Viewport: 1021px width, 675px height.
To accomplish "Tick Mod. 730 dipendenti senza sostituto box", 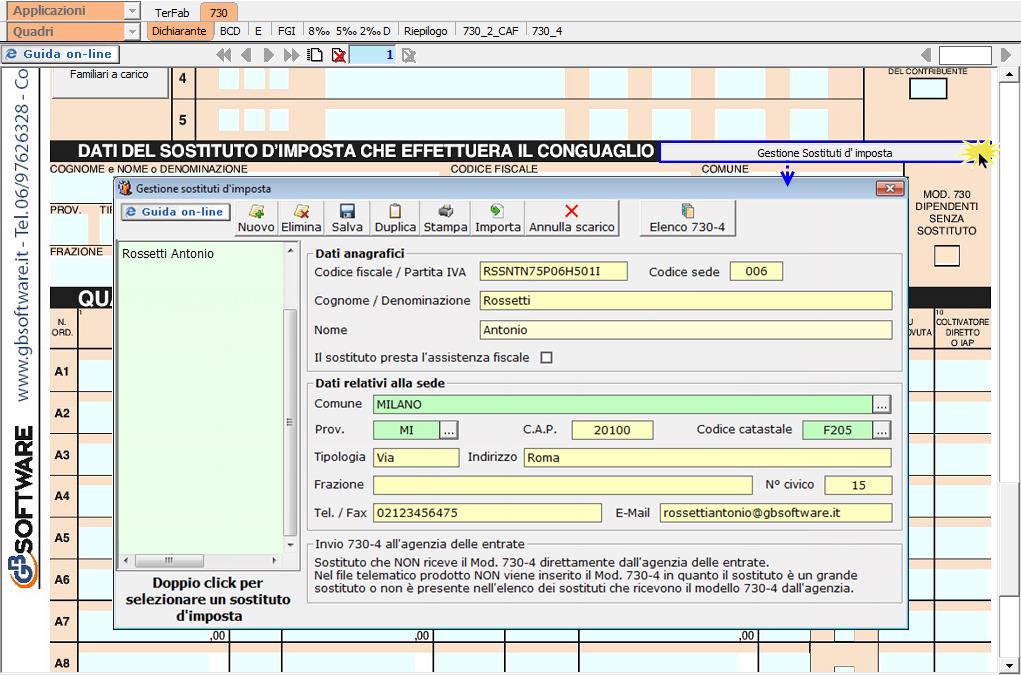I will (946, 256).
